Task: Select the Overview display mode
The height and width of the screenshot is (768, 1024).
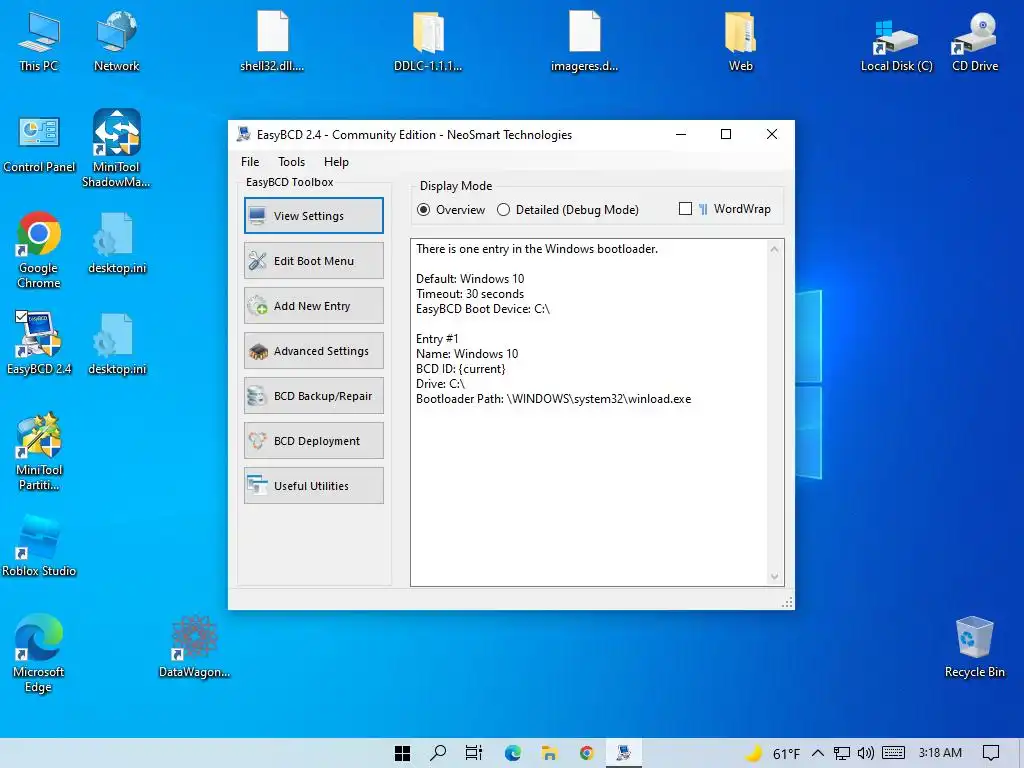Action: [x=451, y=210]
